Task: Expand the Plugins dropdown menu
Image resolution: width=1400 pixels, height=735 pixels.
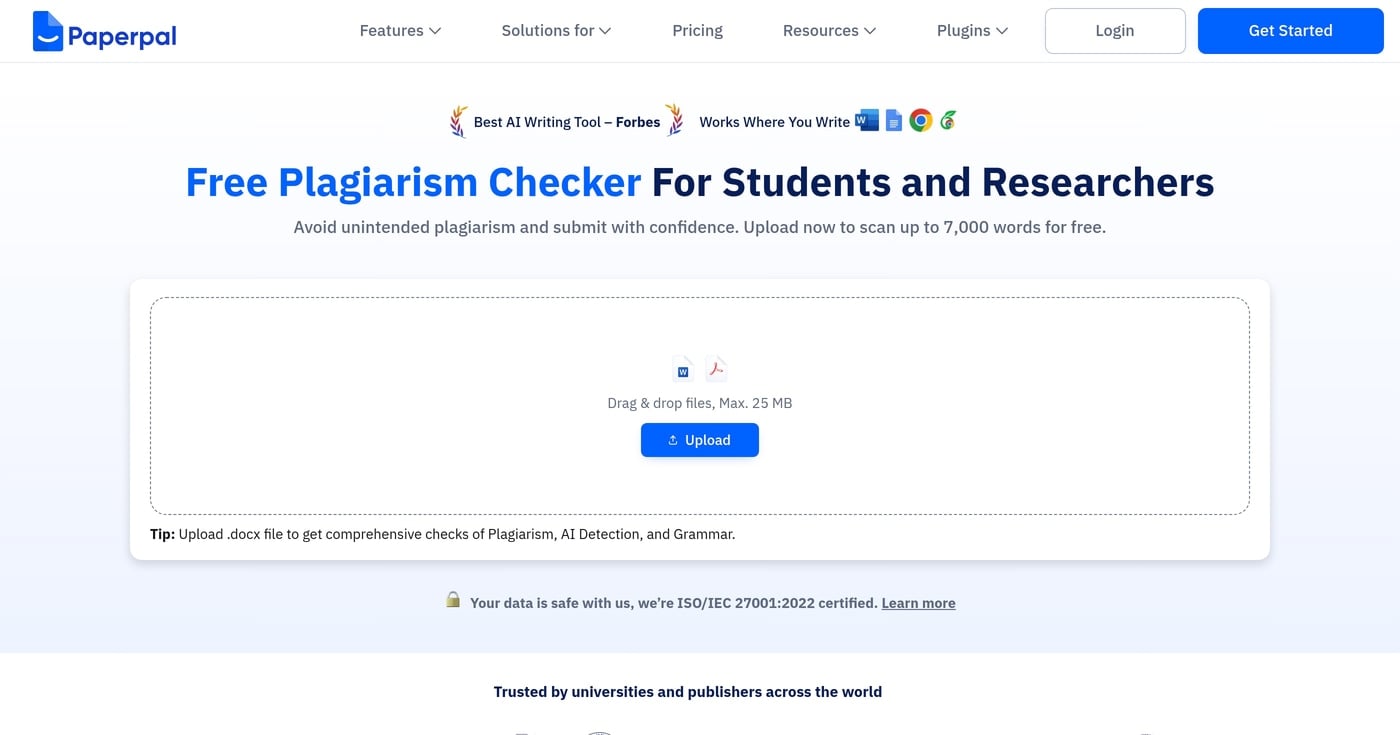Action: click(972, 31)
